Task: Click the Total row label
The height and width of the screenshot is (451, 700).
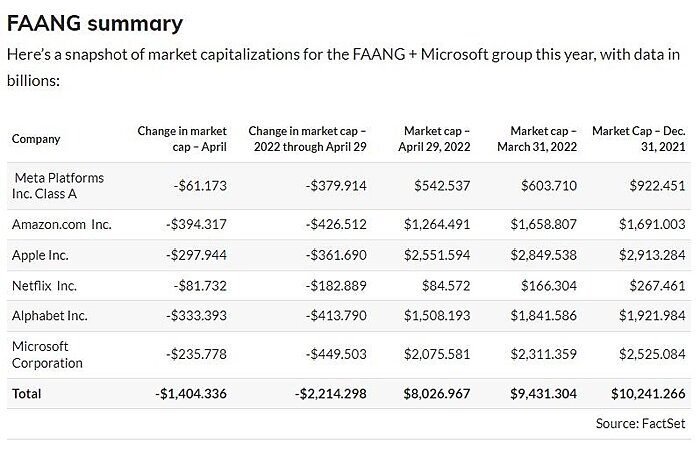Action: [27, 394]
